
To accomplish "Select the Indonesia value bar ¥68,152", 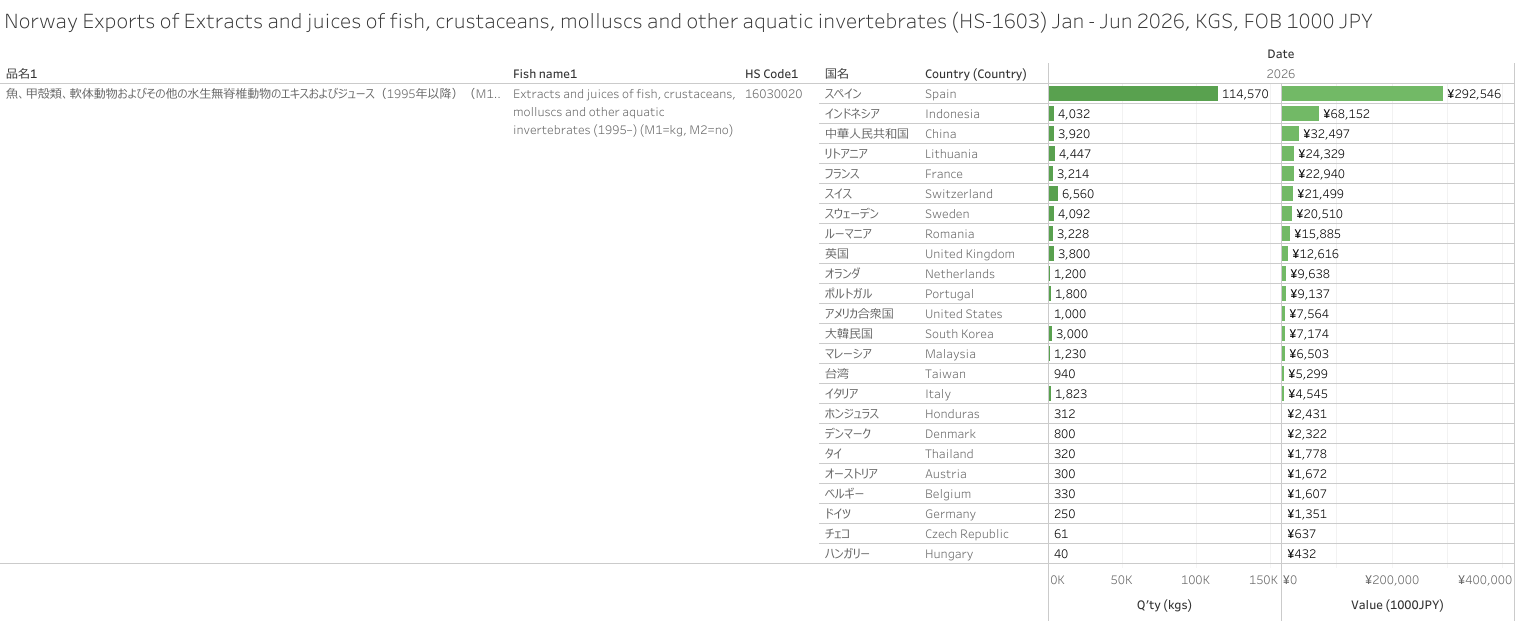I will click(x=1300, y=113).
